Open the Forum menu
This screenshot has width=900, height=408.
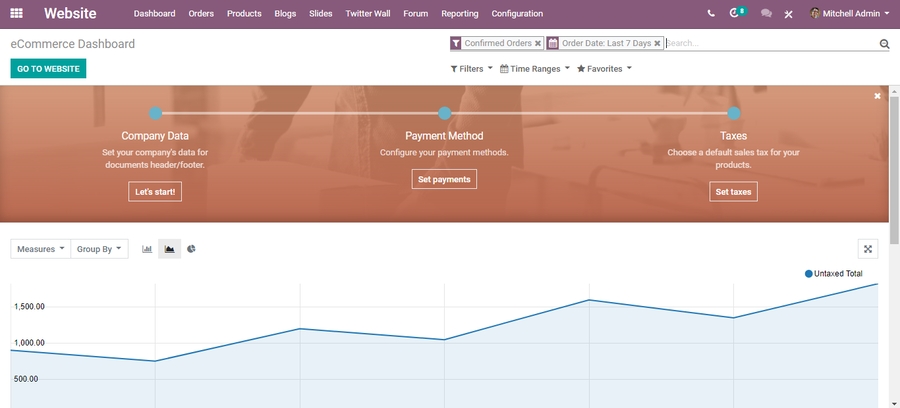pyautogui.click(x=416, y=13)
